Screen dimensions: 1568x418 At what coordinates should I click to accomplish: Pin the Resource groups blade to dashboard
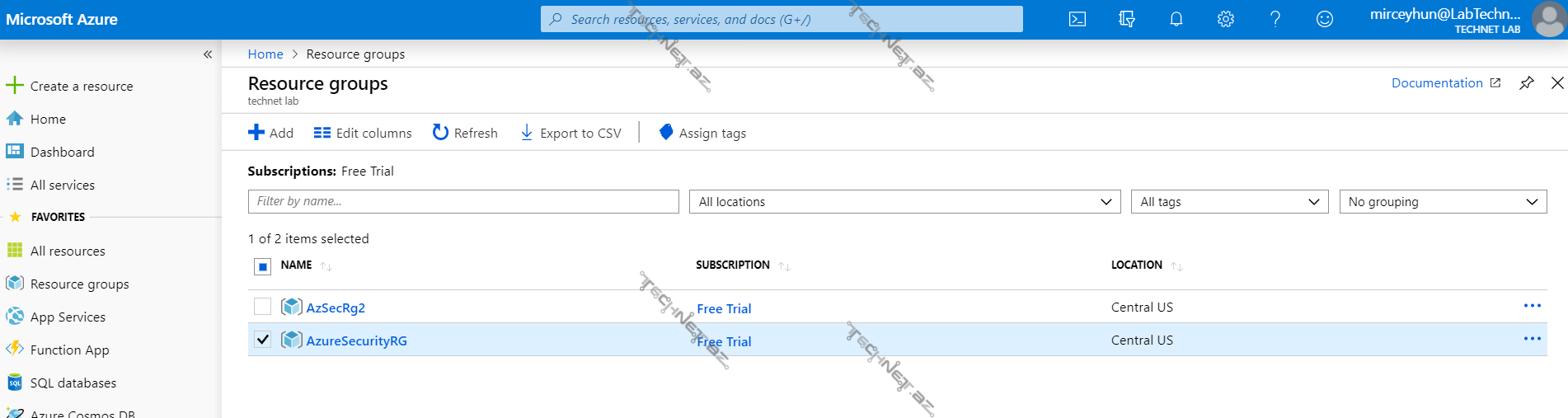[x=1527, y=83]
